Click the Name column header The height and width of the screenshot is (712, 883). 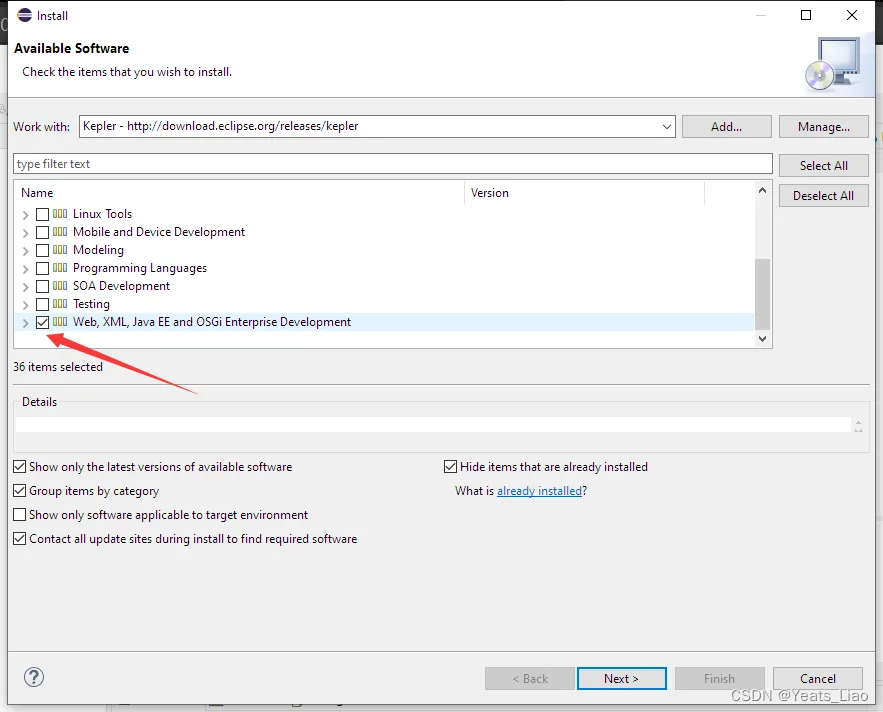(37, 193)
